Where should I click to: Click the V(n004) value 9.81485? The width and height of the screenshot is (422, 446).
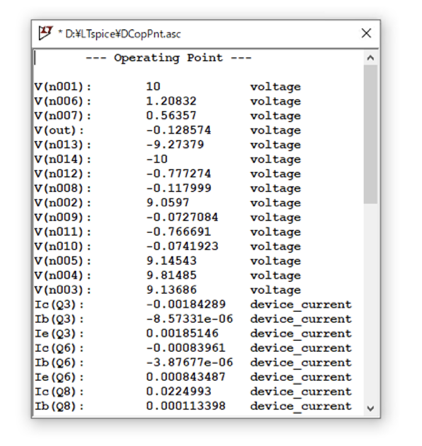point(171,276)
